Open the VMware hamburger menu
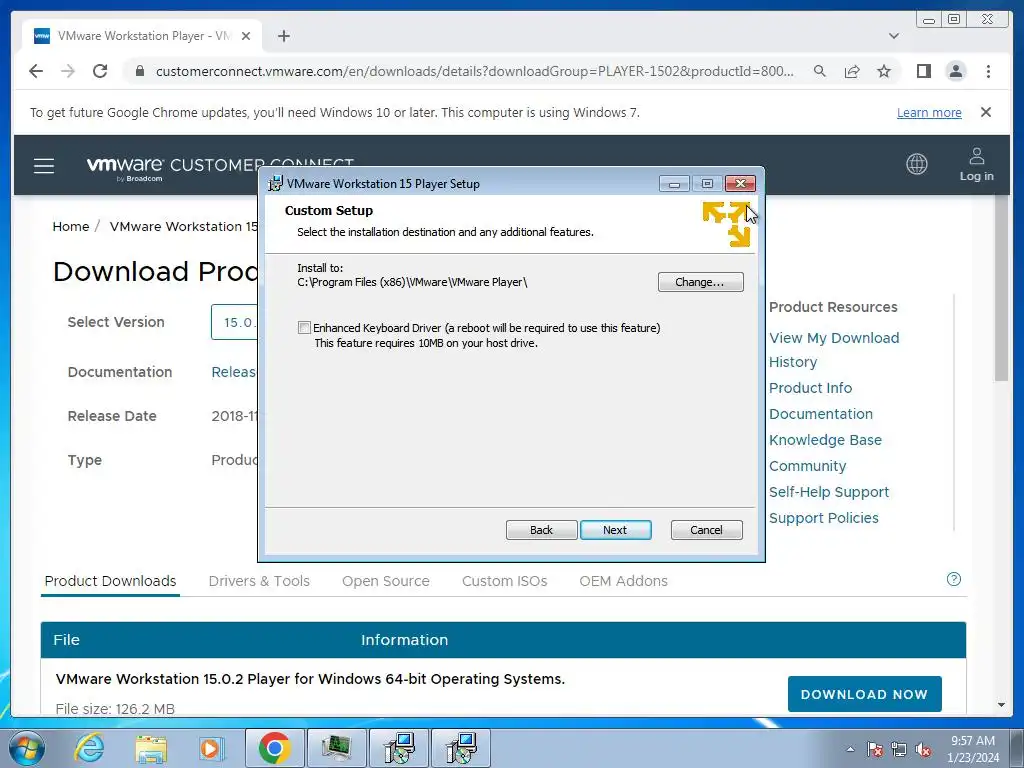 [x=44, y=166]
